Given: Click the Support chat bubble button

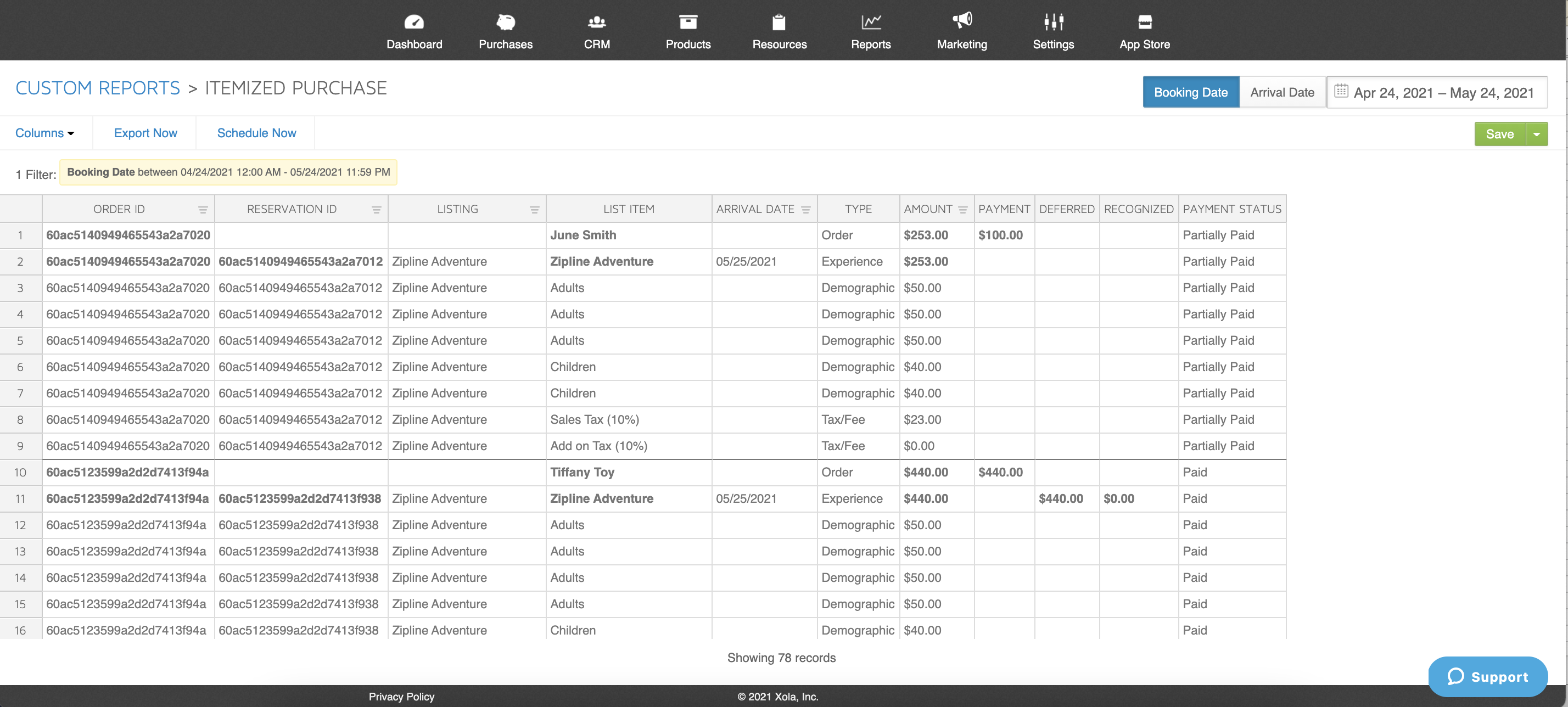Looking at the screenshot, I should point(1488,677).
